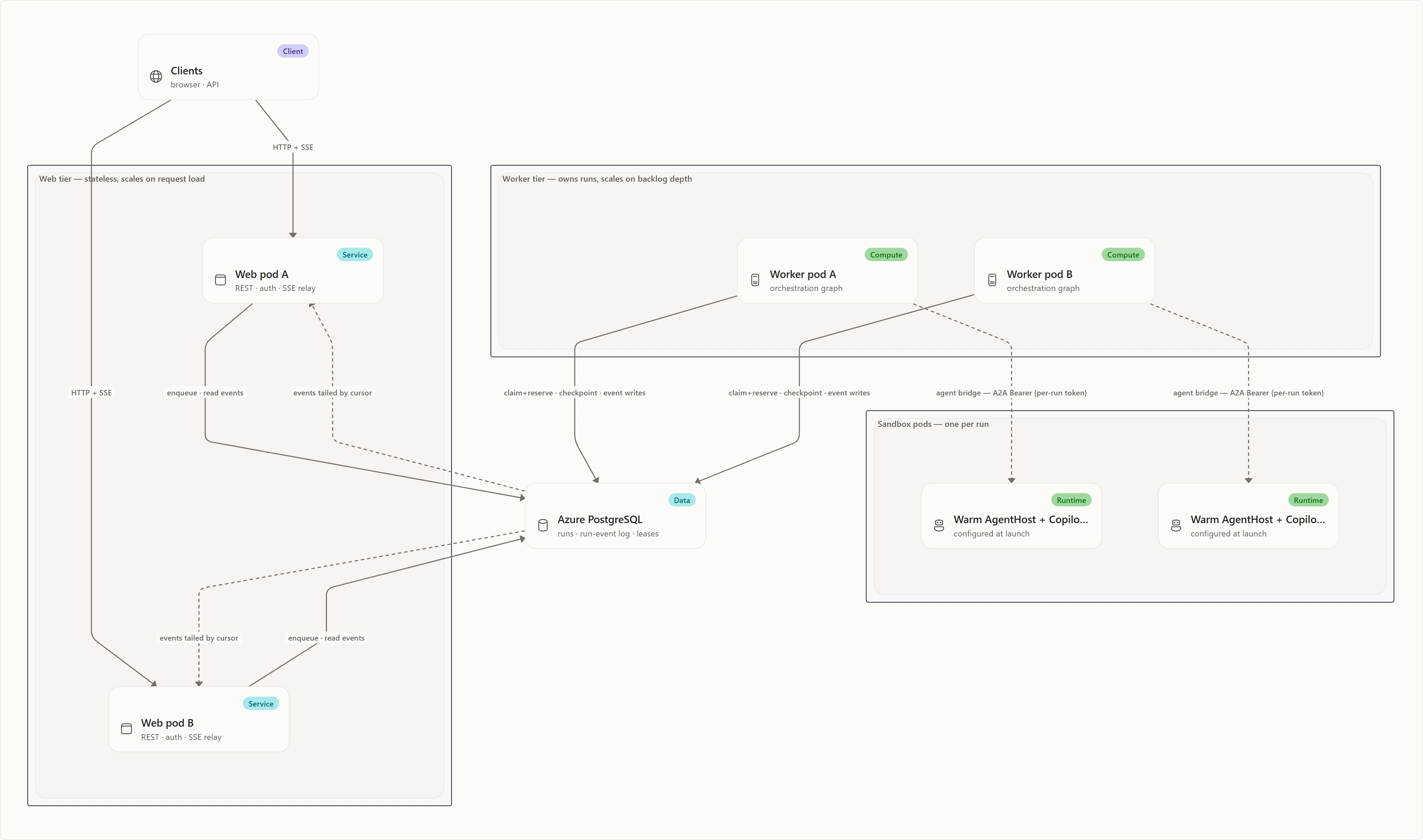Click the window icon on Web pod A

[x=220, y=280]
